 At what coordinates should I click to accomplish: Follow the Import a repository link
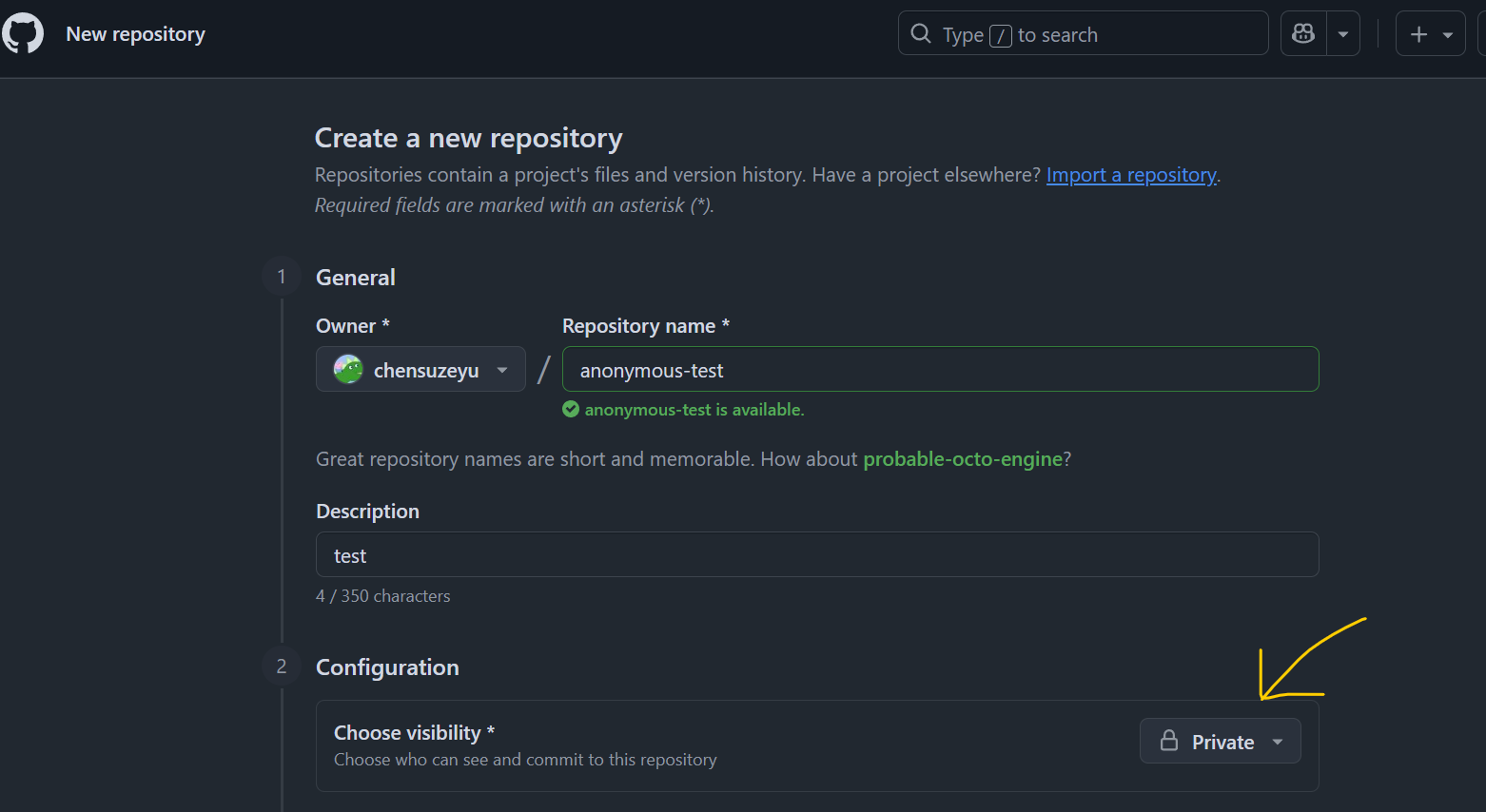click(x=1130, y=174)
